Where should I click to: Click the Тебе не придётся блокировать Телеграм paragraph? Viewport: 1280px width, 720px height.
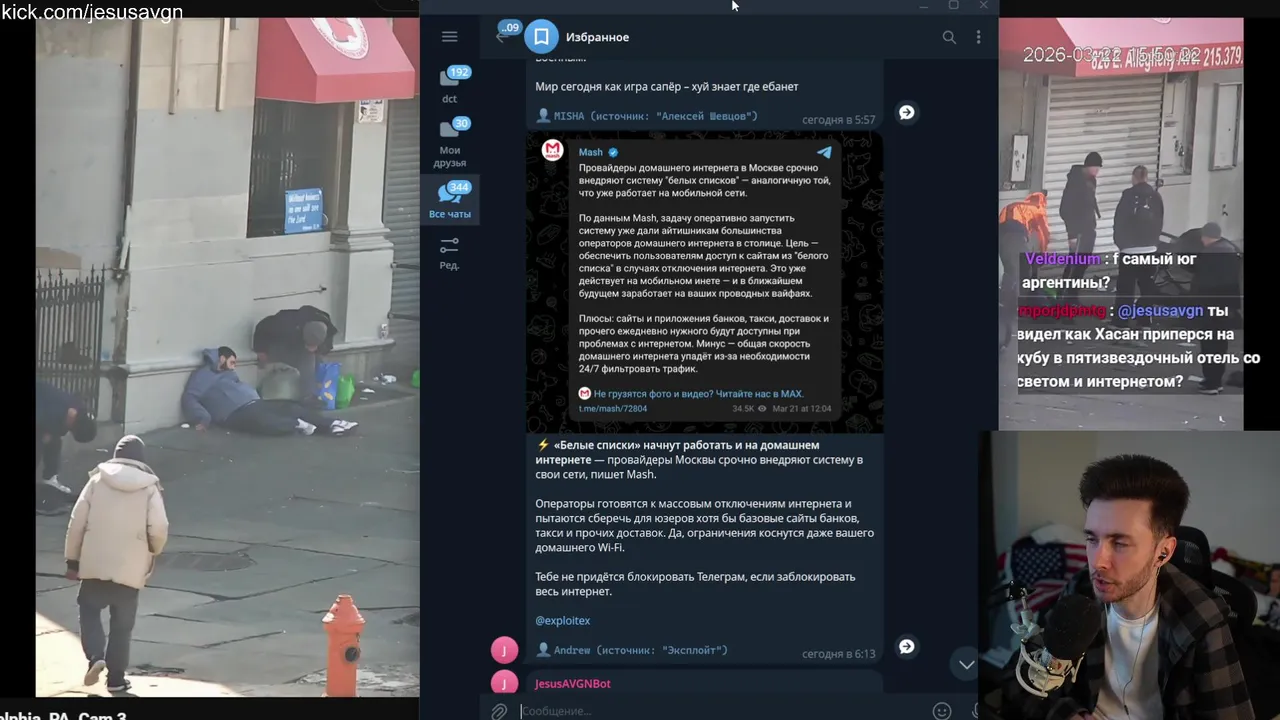(x=695, y=584)
